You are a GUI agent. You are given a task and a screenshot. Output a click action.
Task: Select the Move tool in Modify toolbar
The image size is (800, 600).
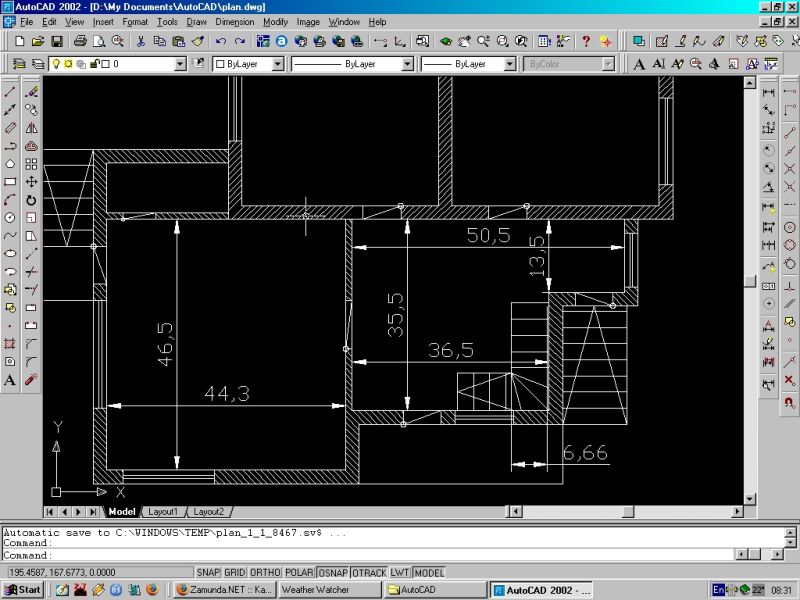[31, 181]
